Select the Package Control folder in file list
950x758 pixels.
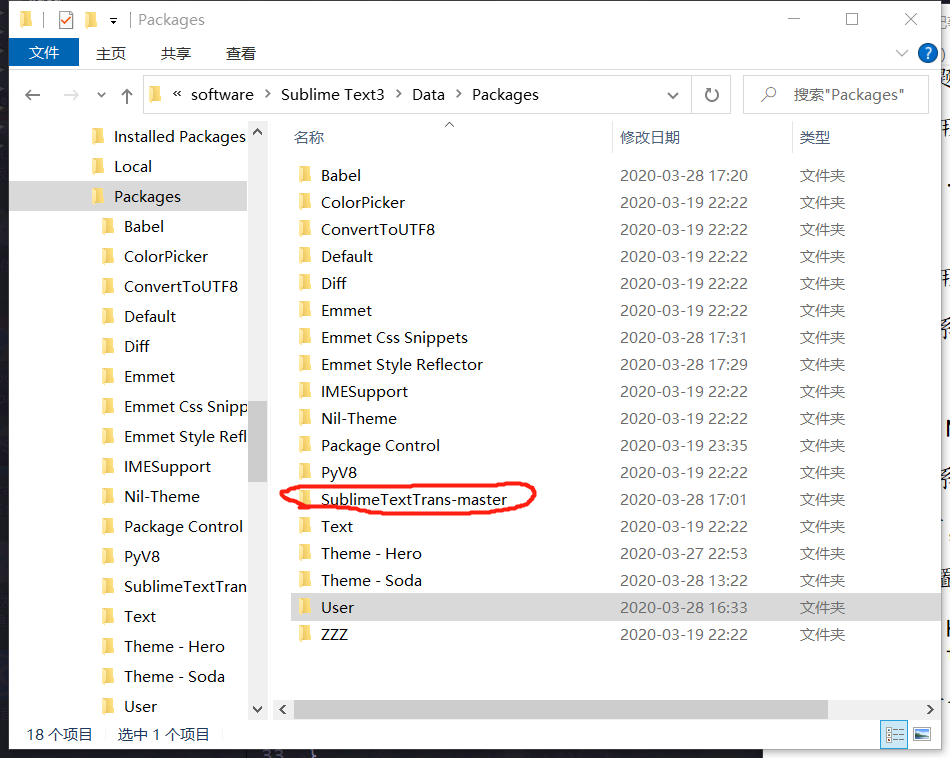click(380, 445)
